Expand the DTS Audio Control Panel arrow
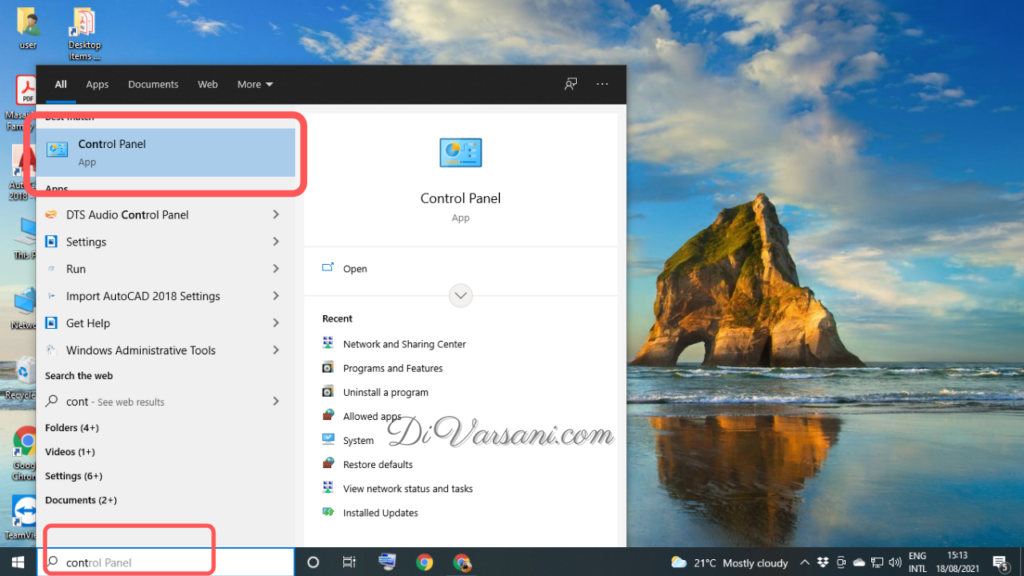Image resolution: width=1024 pixels, height=576 pixels. click(x=276, y=215)
